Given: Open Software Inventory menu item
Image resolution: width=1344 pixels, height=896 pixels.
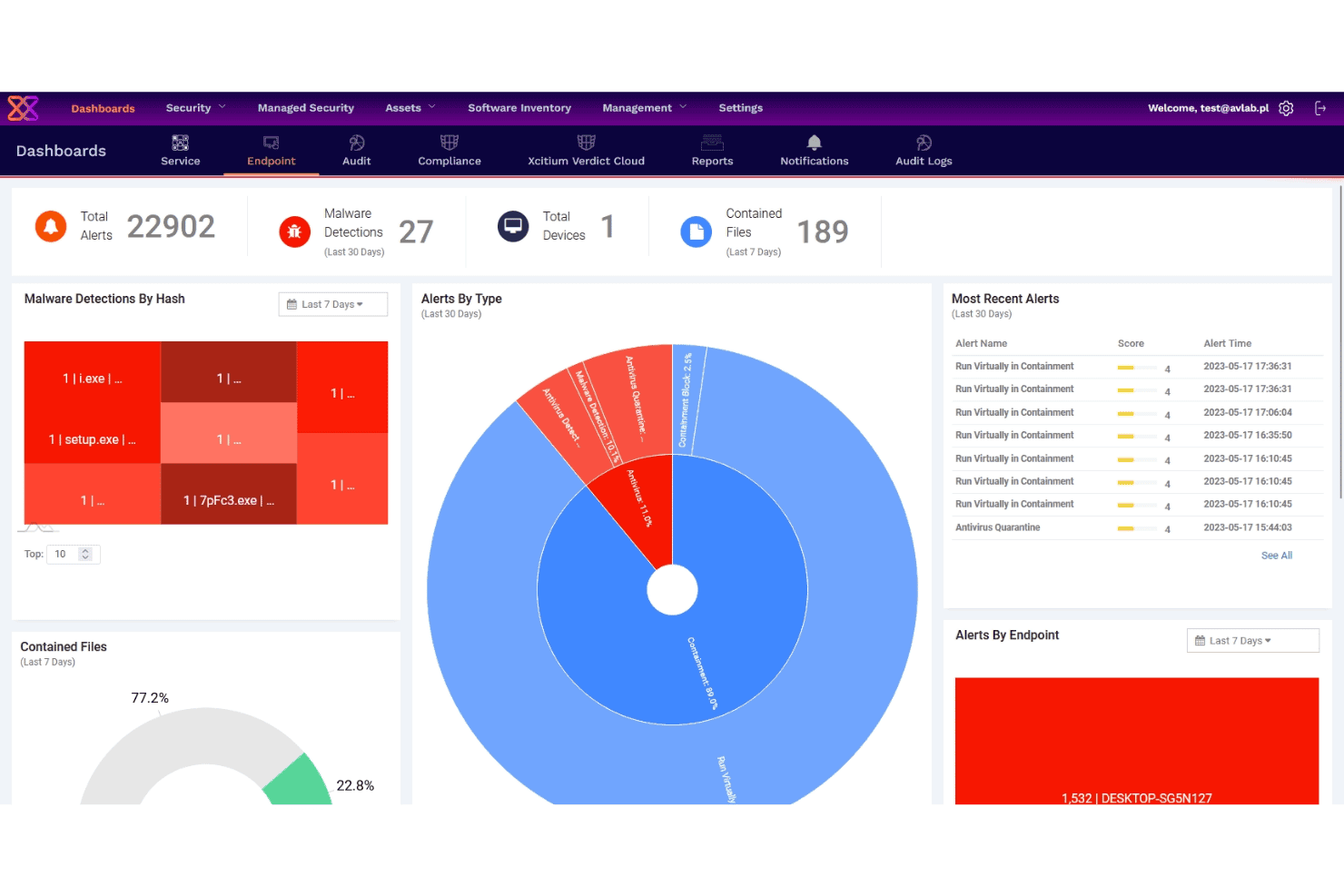Looking at the screenshot, I should [519, 108].
